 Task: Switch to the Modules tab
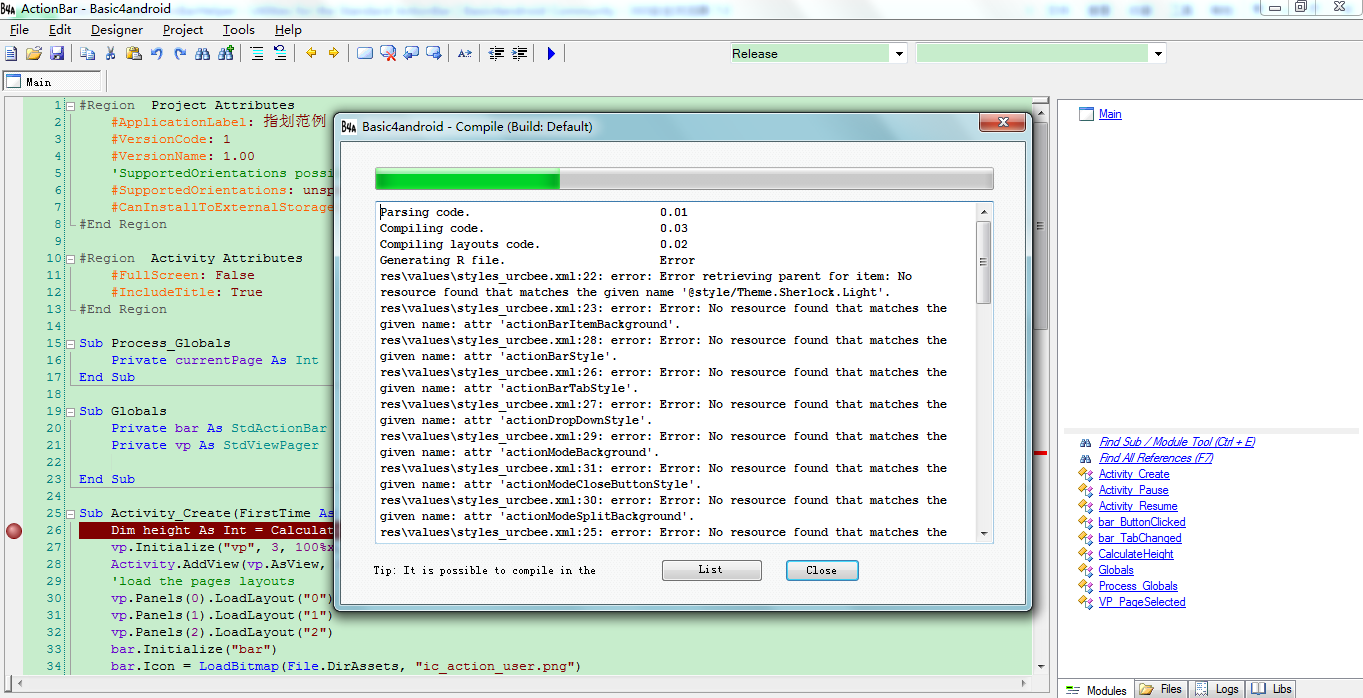pos(1096,689)
